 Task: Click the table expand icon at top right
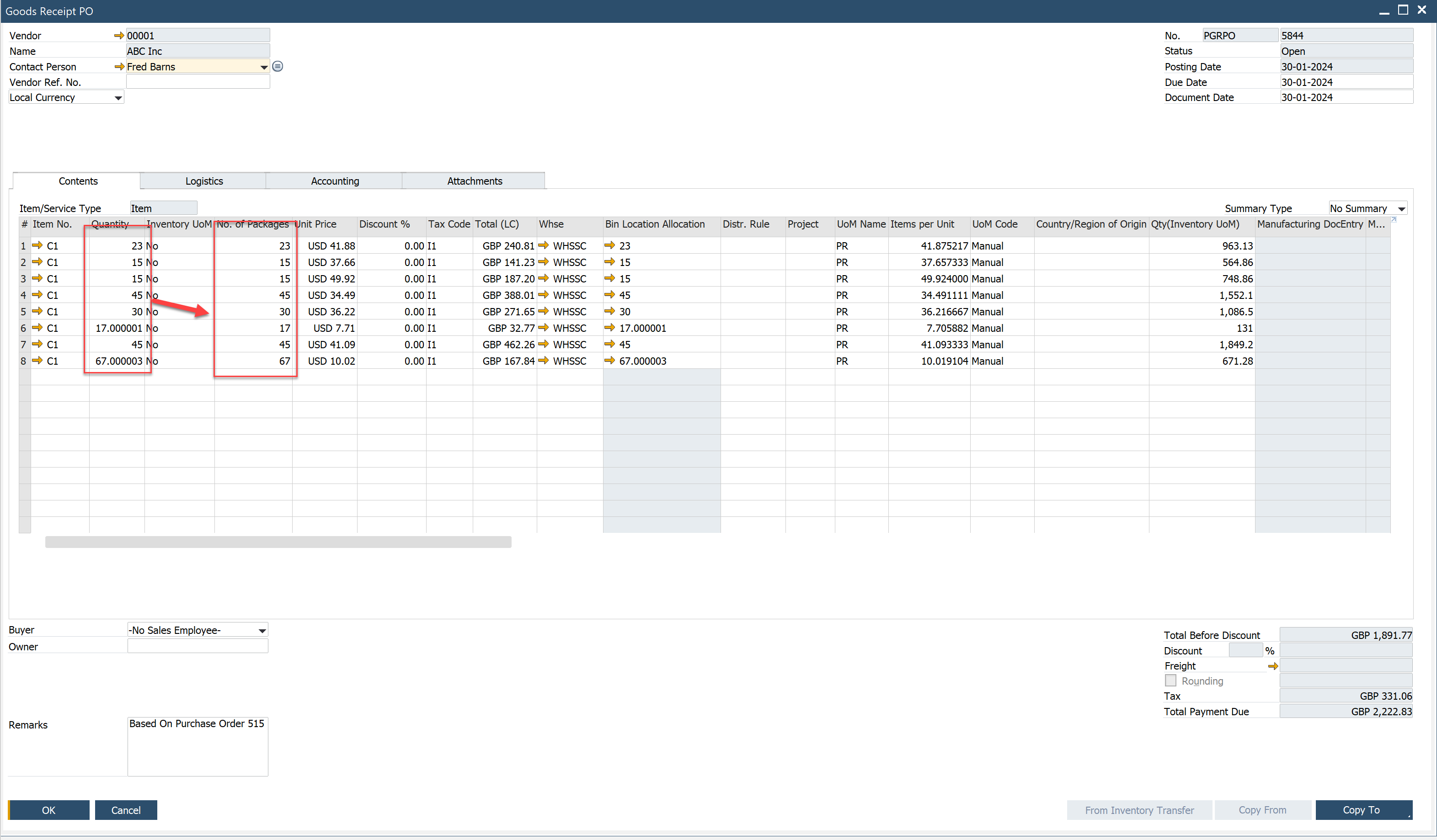pos(1394,219)
